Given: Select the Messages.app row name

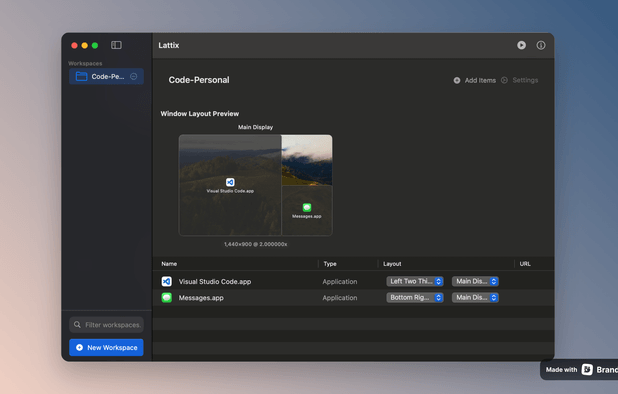Looking at the screenshot, I should pos(201,298).
